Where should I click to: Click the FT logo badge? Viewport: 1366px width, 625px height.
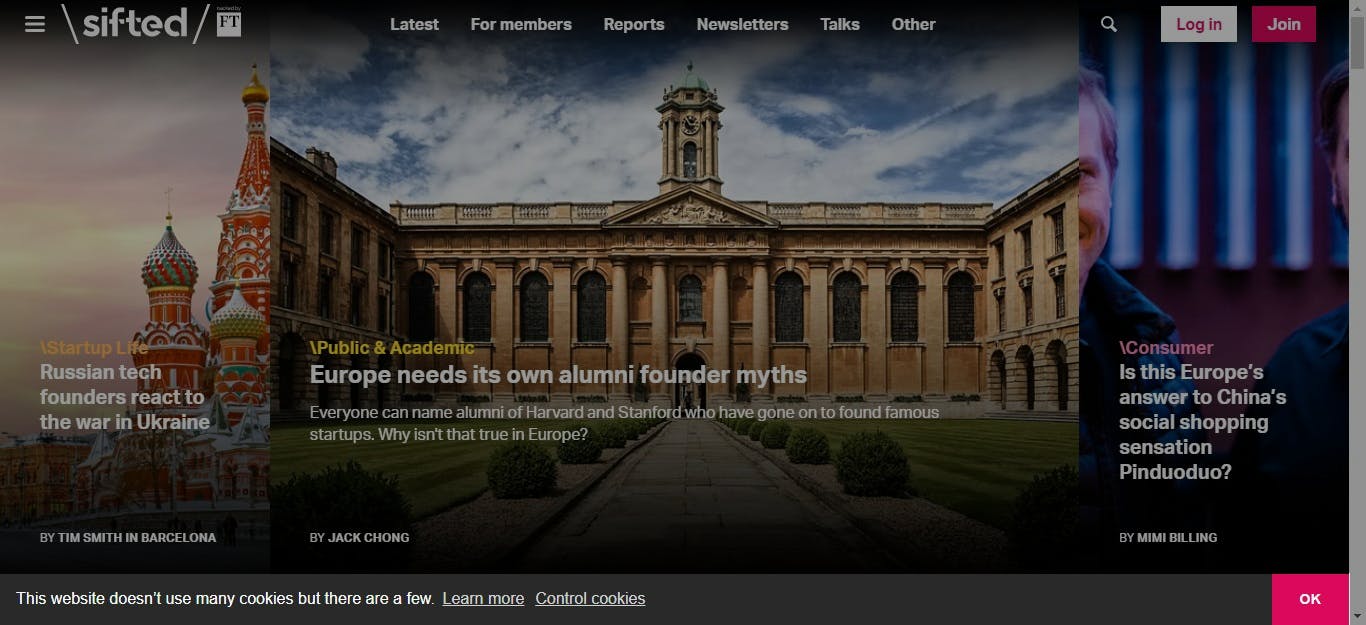pos(229,22)
